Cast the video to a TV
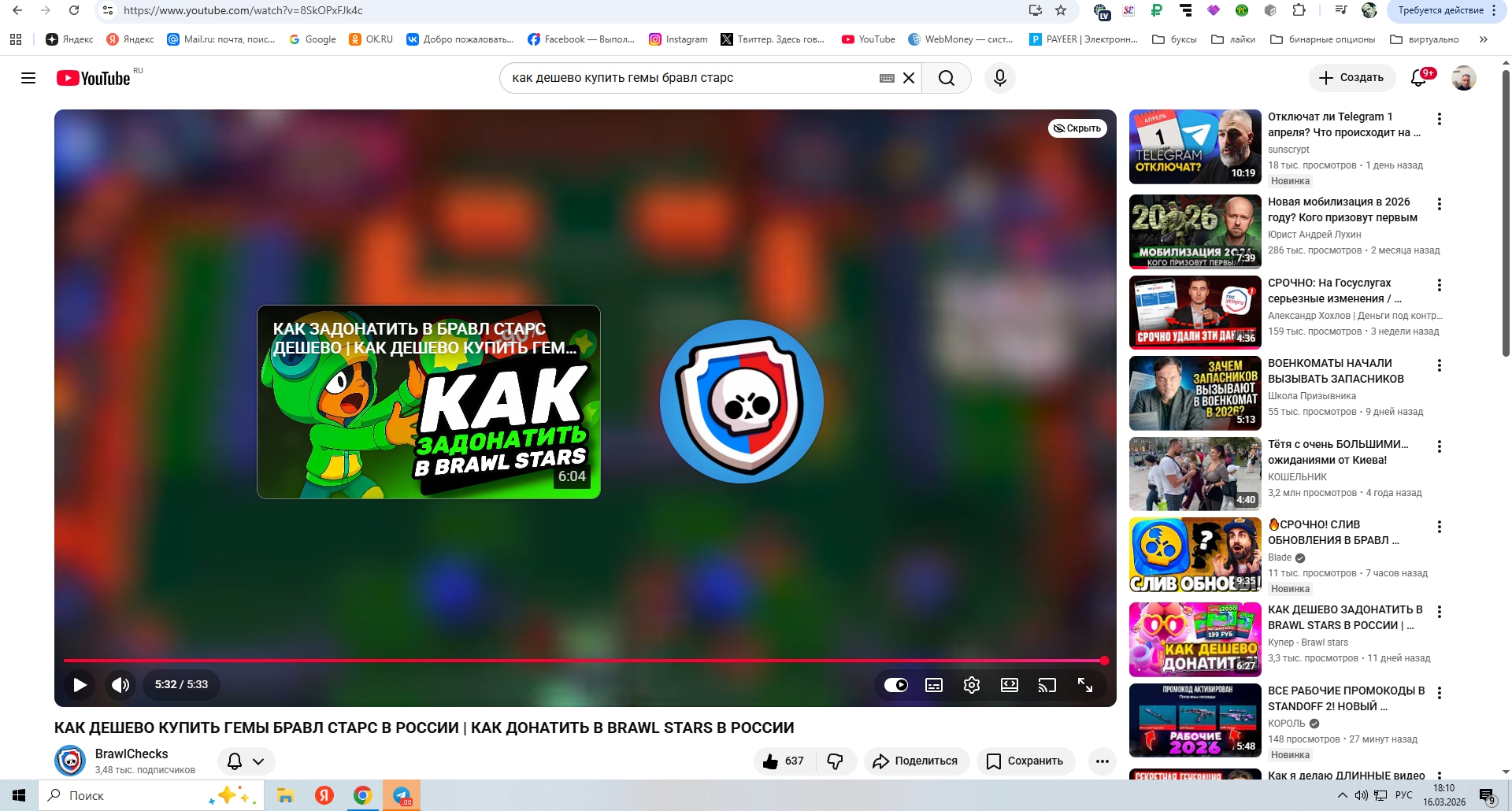Image resolution: width=1512 pixels, height=811 pixels. [x=1047, y=685]
